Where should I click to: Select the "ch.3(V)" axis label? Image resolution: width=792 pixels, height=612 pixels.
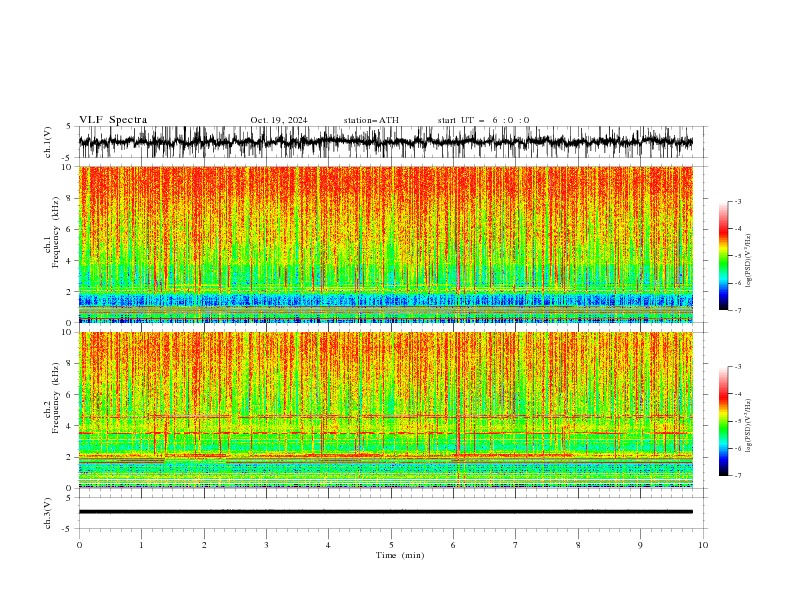tap(48, 513)
